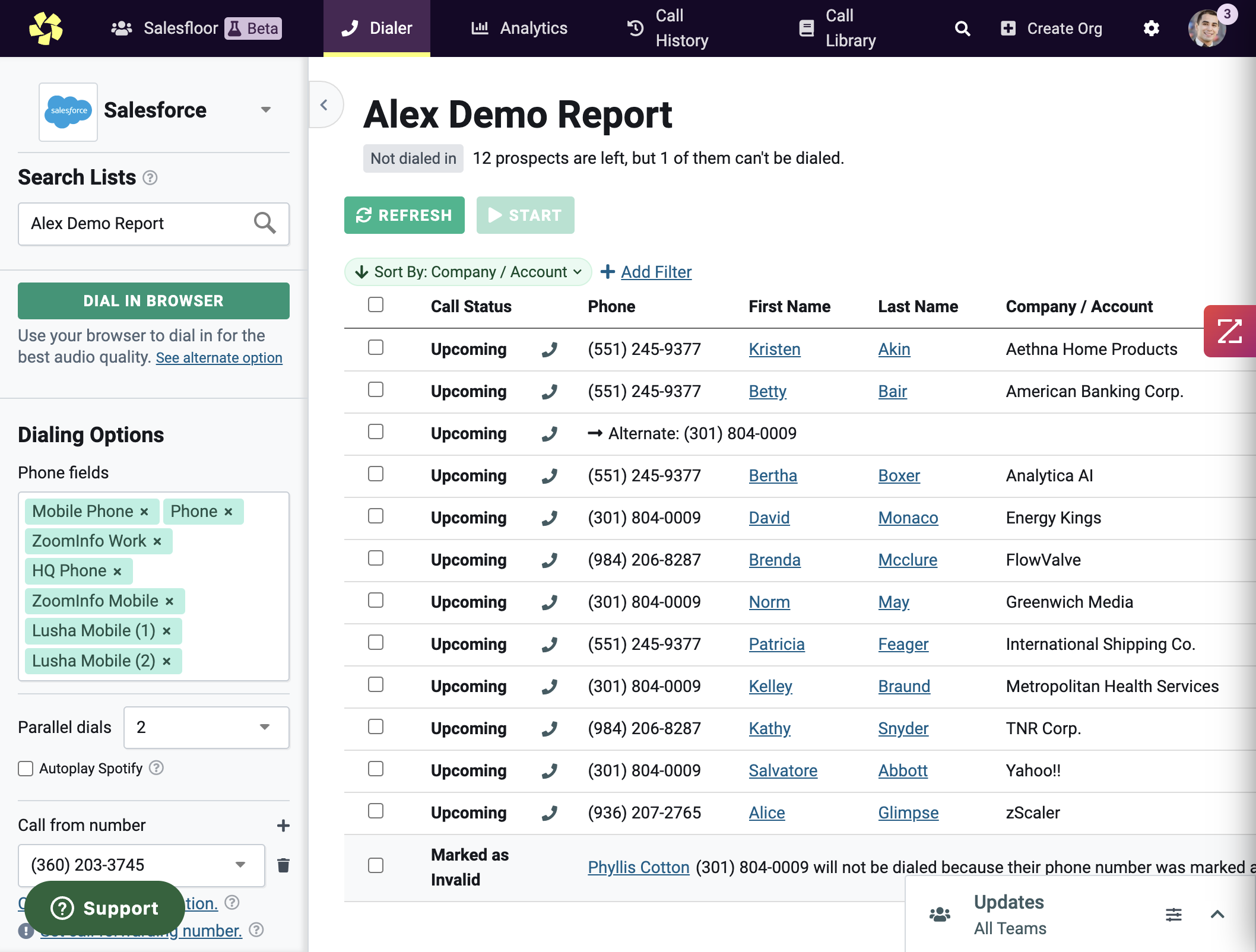Remove the Lusha Mobile (2) tag
Screen dimensions: 1256x952
click(x=167, y=661)
